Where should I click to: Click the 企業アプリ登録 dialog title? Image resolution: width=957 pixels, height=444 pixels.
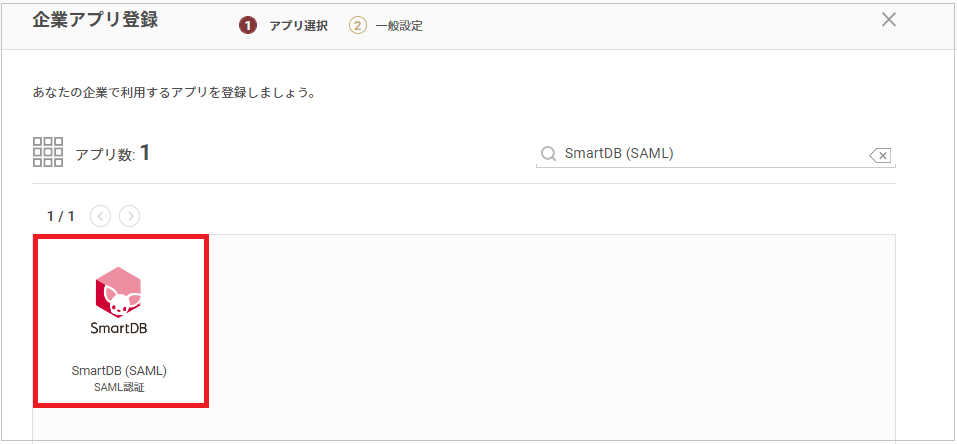[95, 20]
